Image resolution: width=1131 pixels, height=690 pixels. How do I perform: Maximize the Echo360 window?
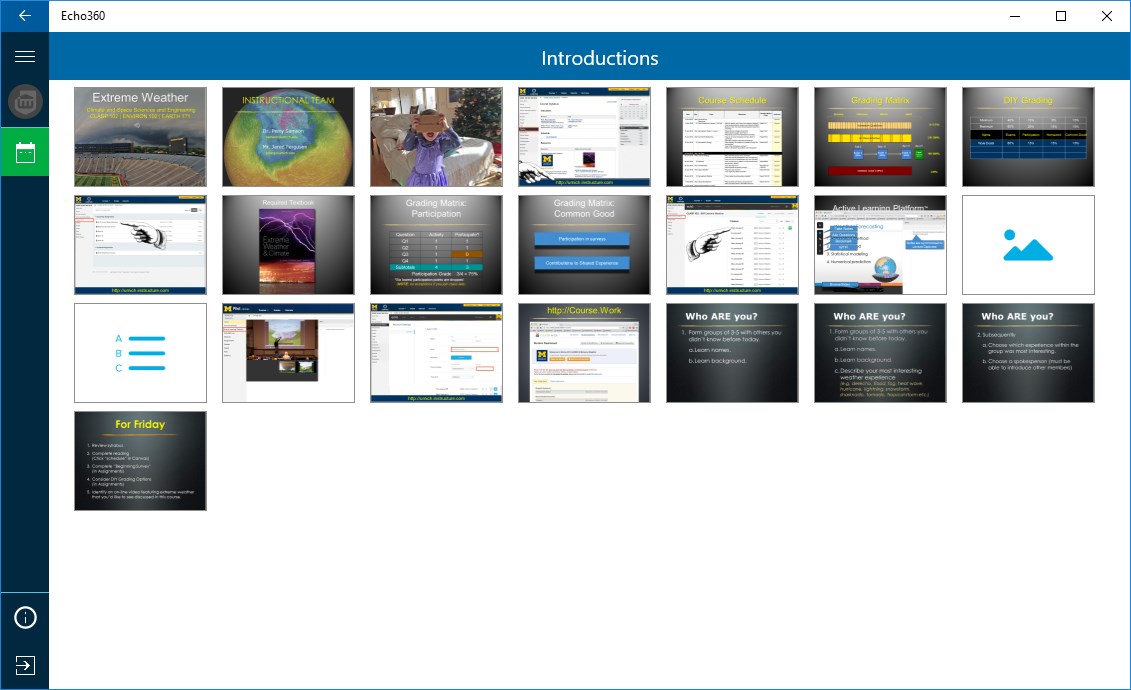click(1060, 16)
